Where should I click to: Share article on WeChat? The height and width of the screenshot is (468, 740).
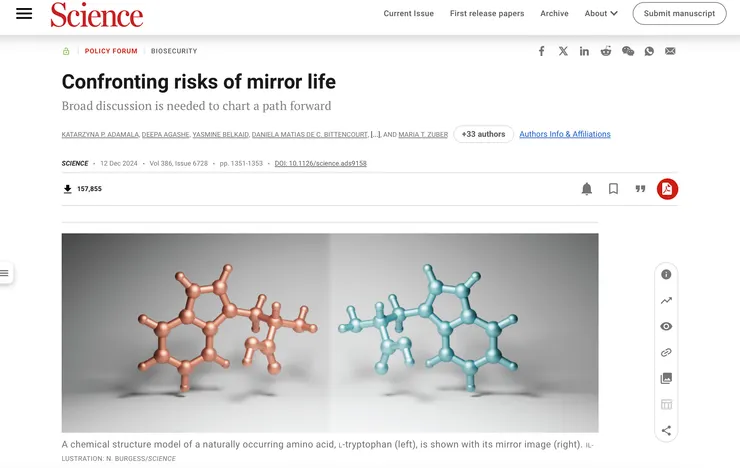click(x=628, y=51)
